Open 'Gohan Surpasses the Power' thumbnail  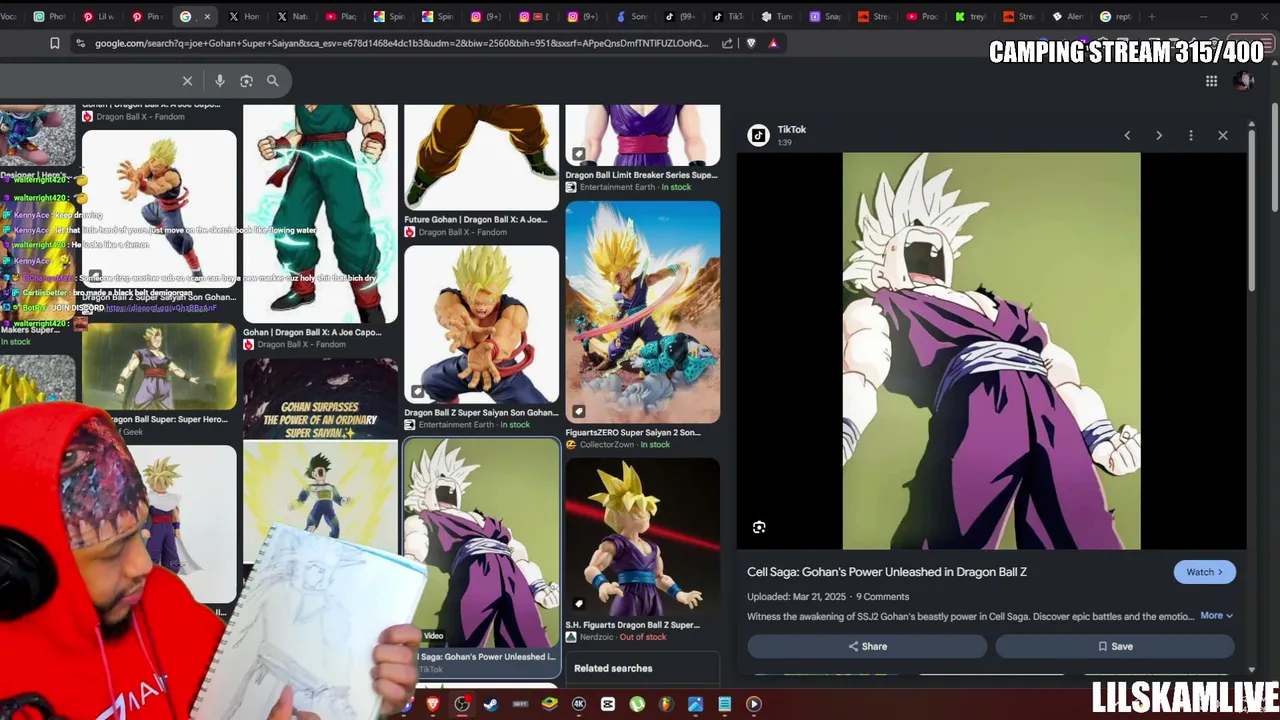(320, 398)
